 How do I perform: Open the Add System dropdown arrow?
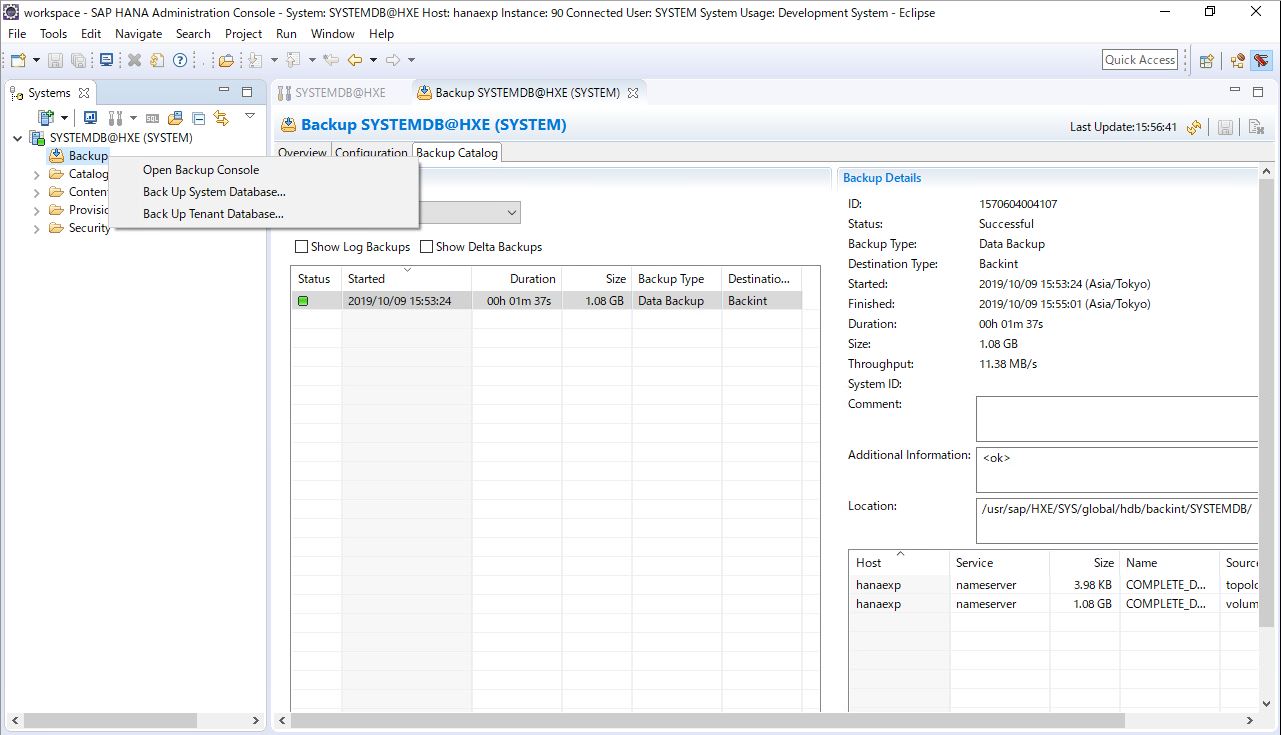coord(64,118)
